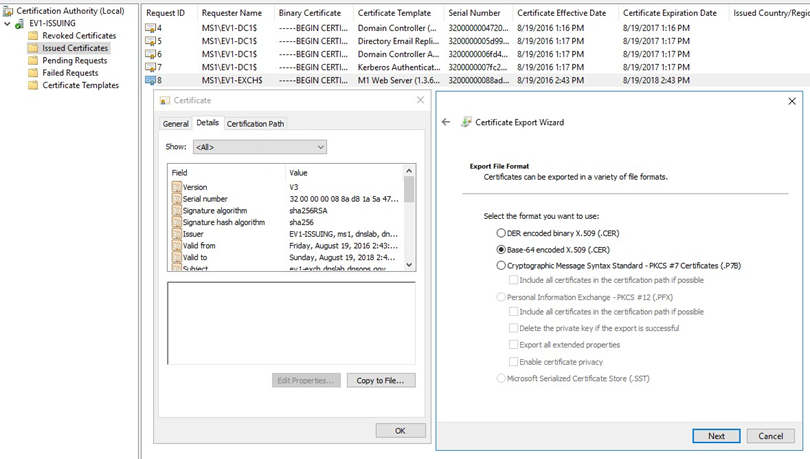Select Base-64 encoded X.509 option
Screen dimensions: 810x459
click(501, 249)
